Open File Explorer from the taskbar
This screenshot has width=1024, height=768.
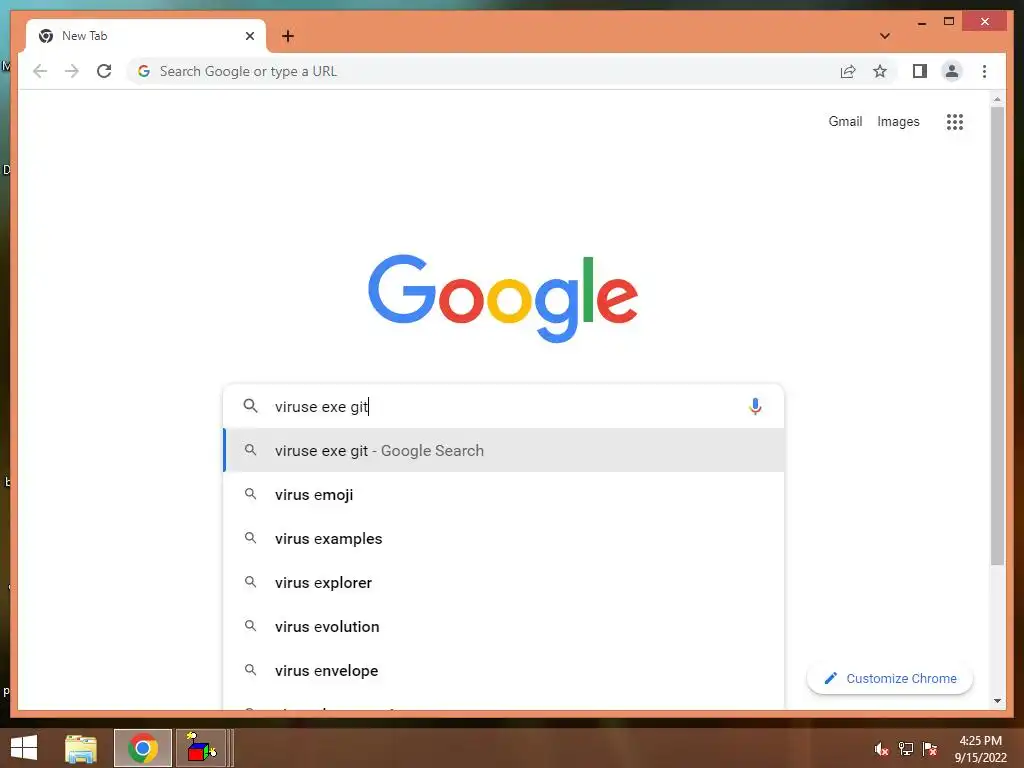click(81, 748)
